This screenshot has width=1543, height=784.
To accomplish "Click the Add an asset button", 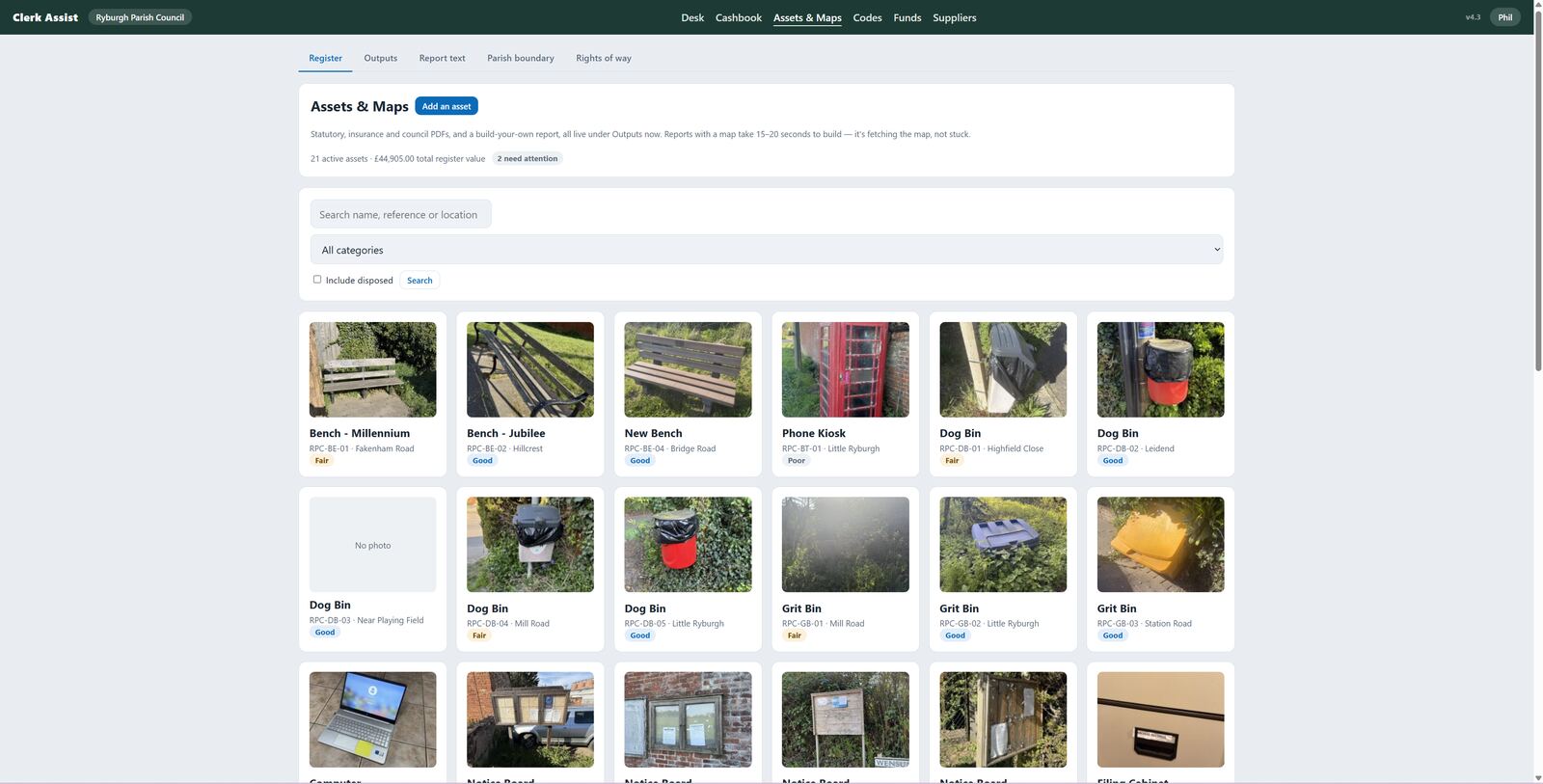I will pos(447,106).
